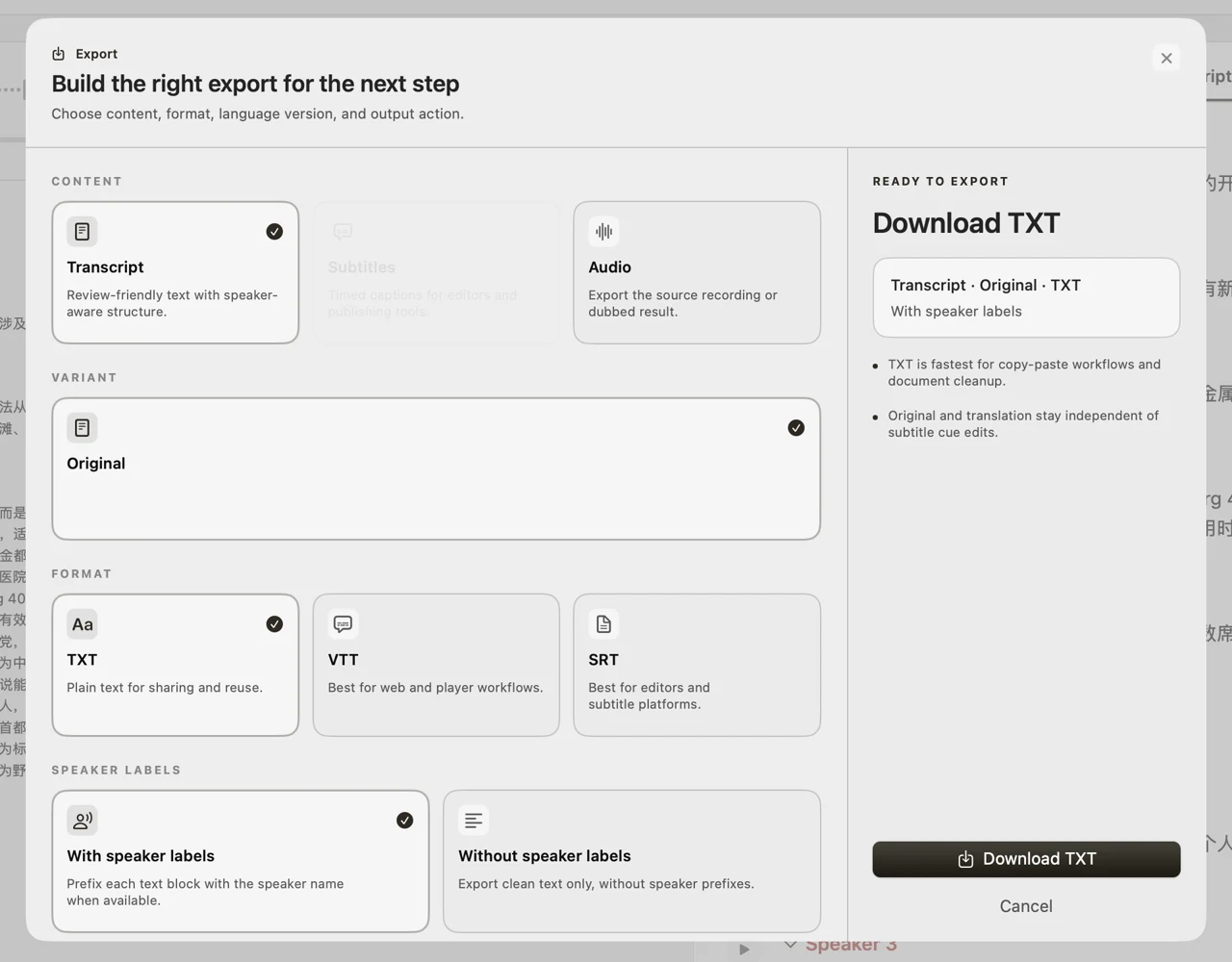Click the "Download TXT" heading
This screenshot has height=962, width=1232.
pyautogui.click(x=966, y=223)
